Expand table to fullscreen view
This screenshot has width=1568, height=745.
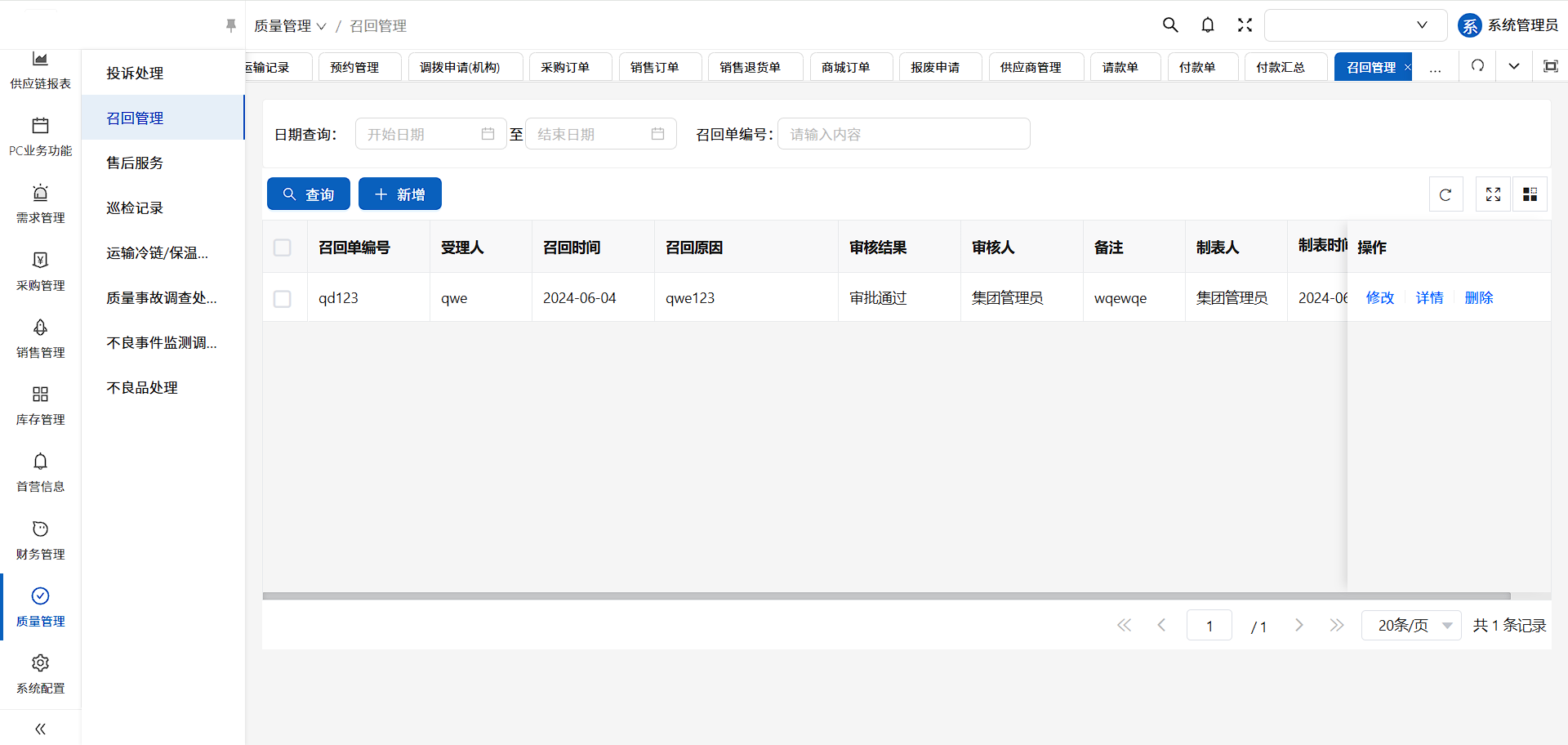click(x=1493, y=194)
